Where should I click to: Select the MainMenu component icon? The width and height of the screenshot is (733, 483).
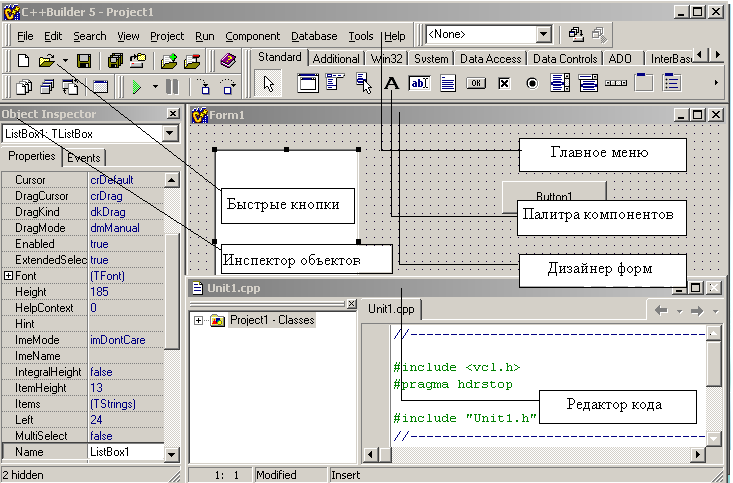coord(336,82)
